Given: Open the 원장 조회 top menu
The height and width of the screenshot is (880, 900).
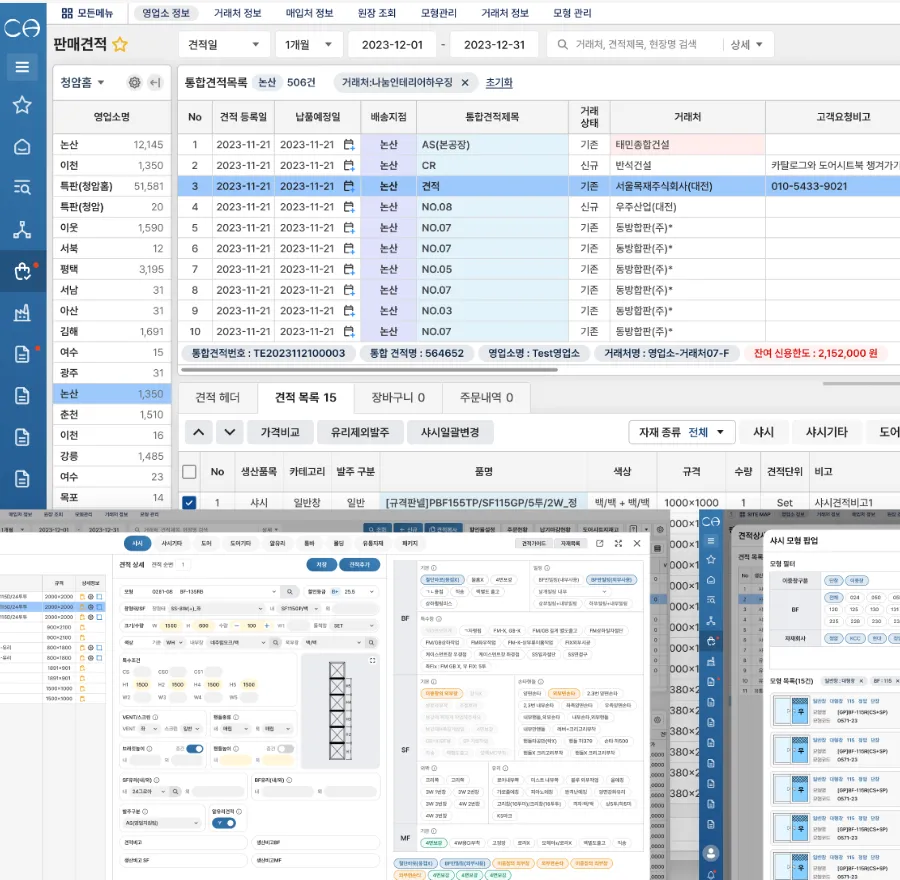Looking at the screenshot, I should 377,13.
